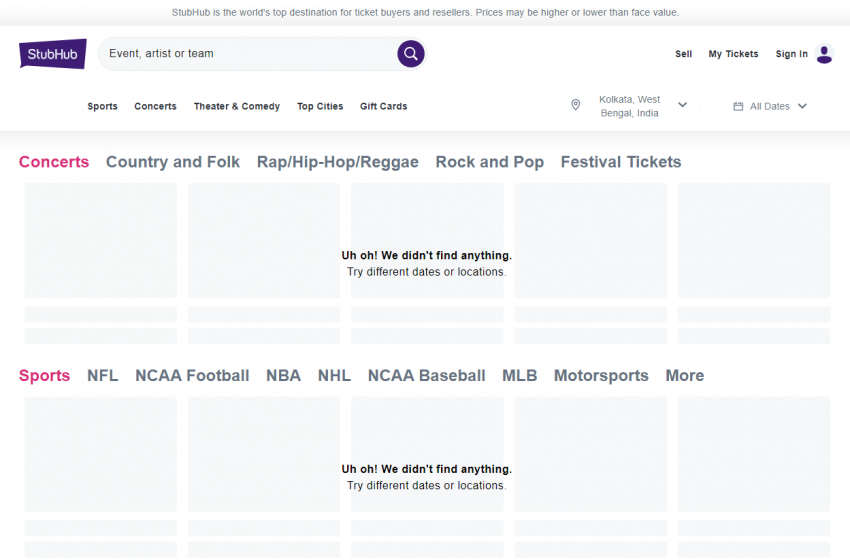
Task: Switch to the NHL tab
Action: (x=334, y=375)
